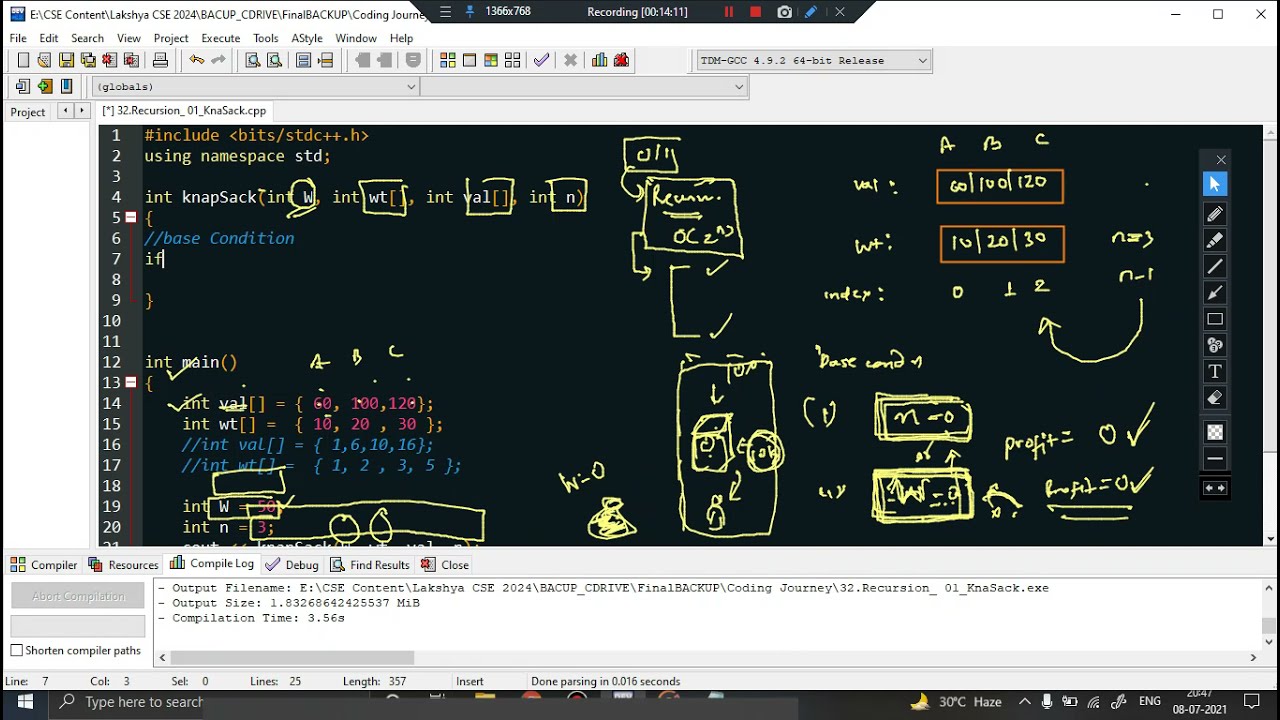Select the numbered step annotation tool

(x=1215, y=345)
